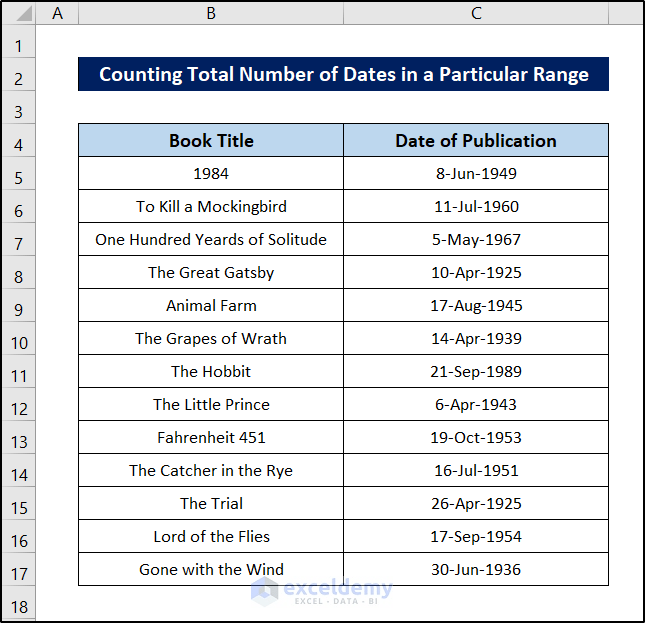Select 'The Trial' cell
Viewport: 645px width, 623px height.
211,503
